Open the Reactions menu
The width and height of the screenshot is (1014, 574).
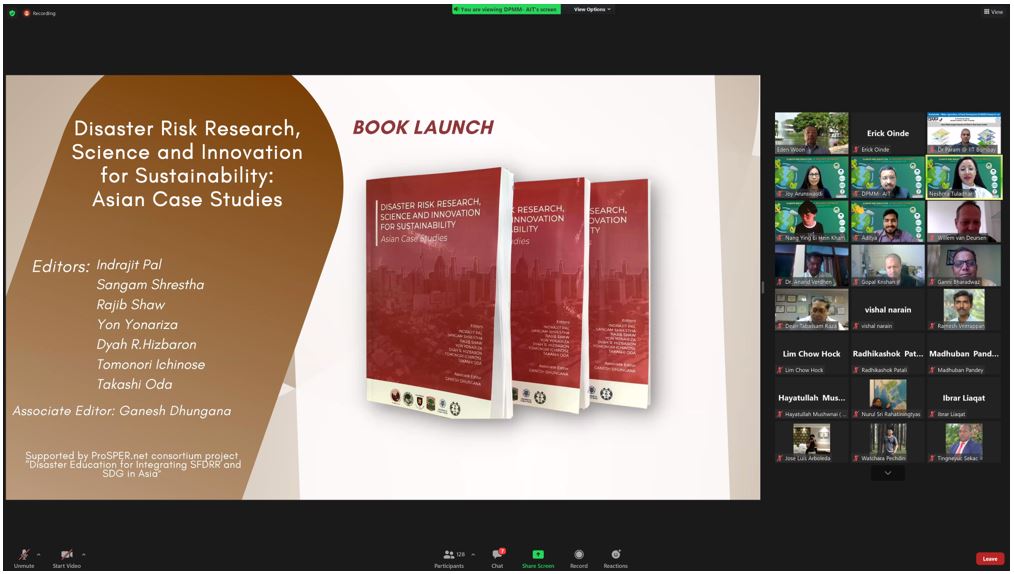(x=615, y=555)
